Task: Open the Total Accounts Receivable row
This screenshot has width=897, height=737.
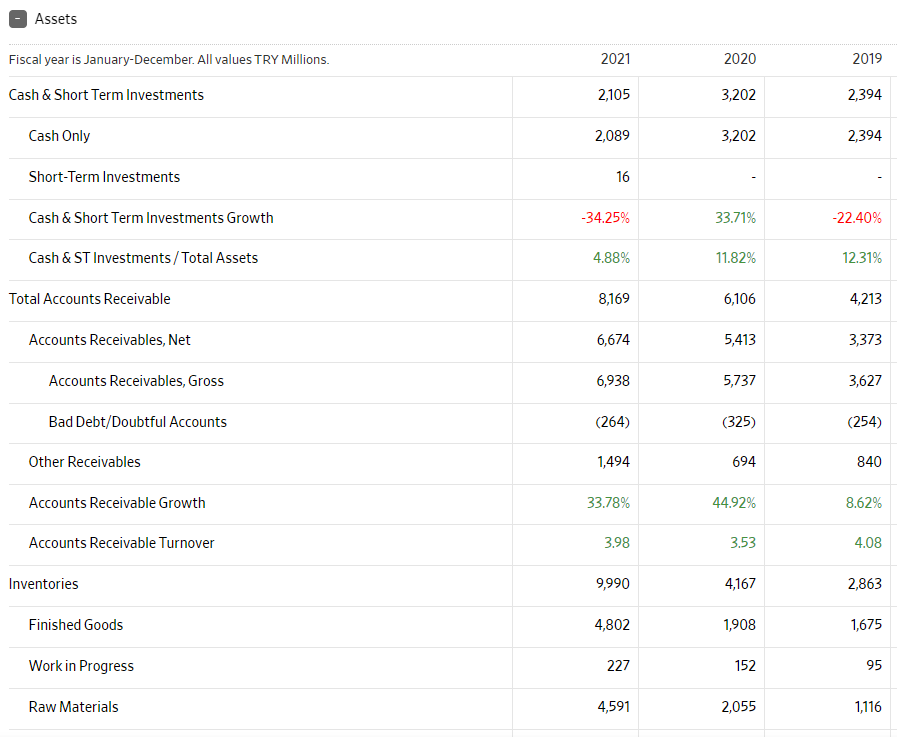Action: (x=86, y=299)
